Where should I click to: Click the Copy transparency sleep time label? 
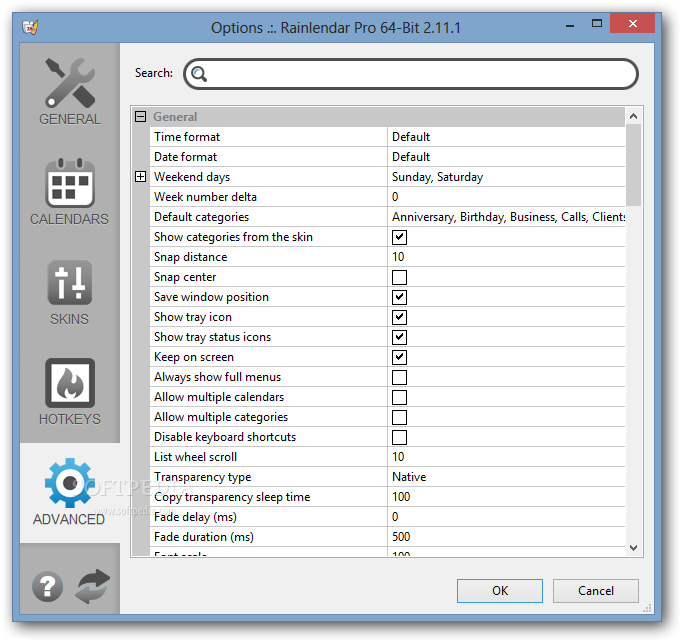[x=232, y=497]
